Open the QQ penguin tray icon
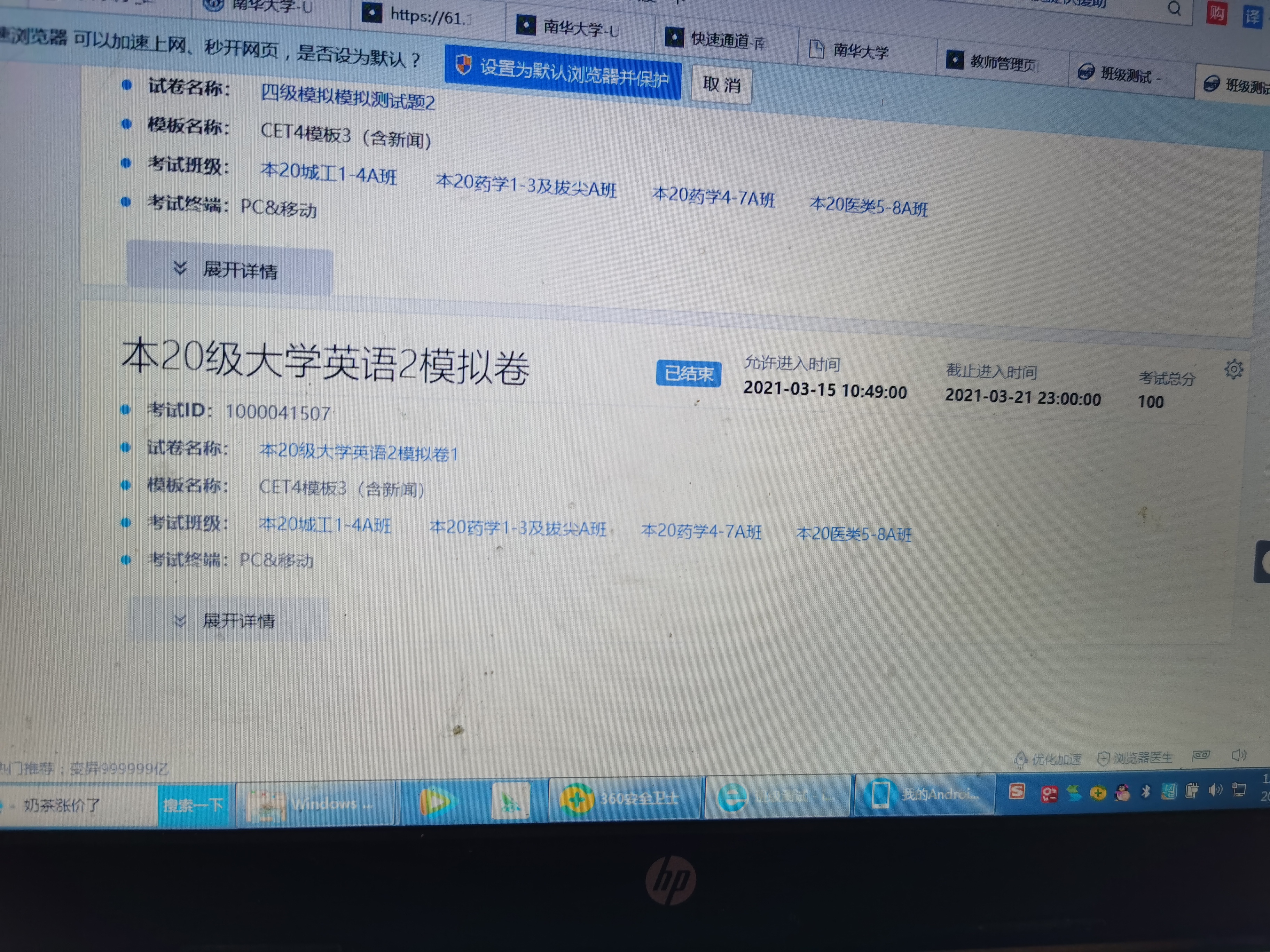Viewport: 1270px width, 952px height. (x=1122, y=793)
